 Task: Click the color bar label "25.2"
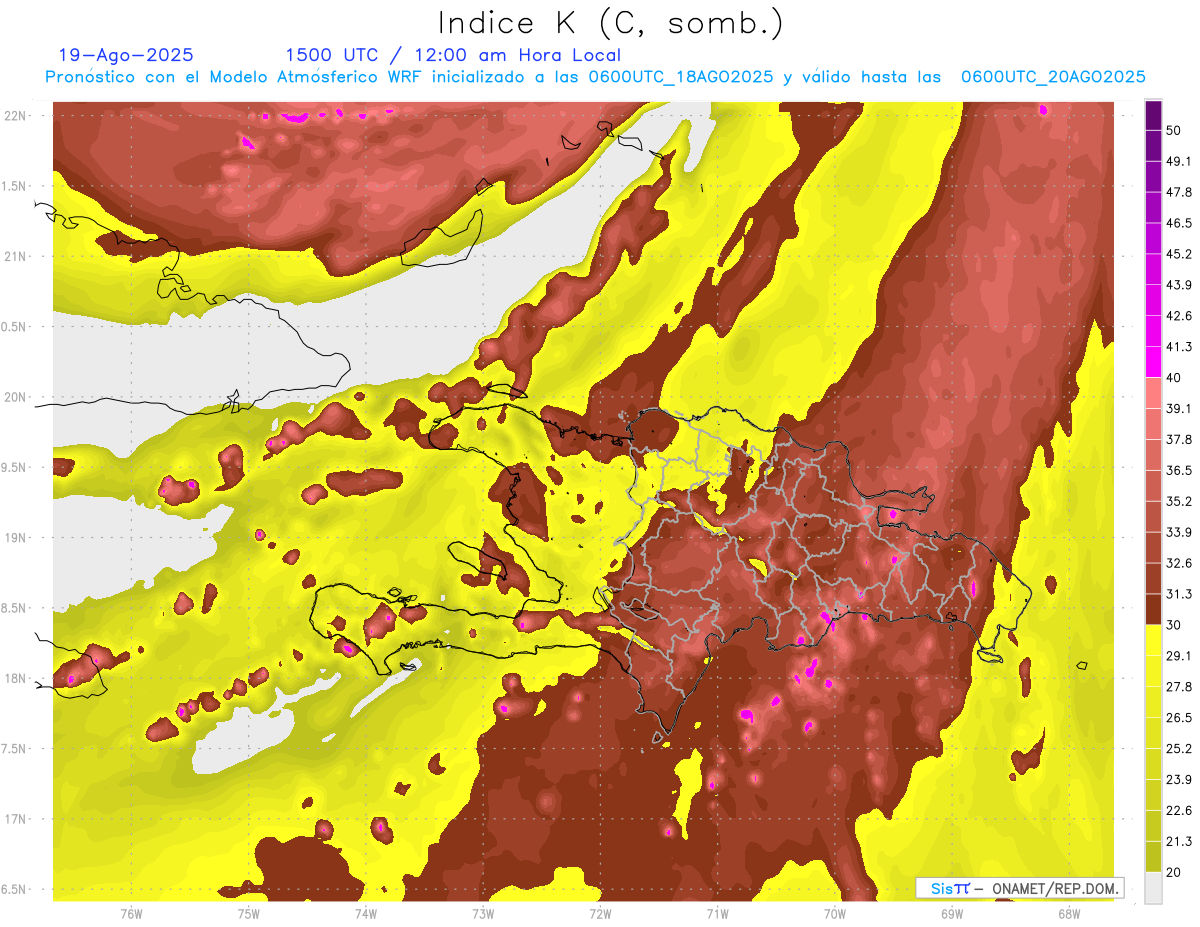(1178, 749)
